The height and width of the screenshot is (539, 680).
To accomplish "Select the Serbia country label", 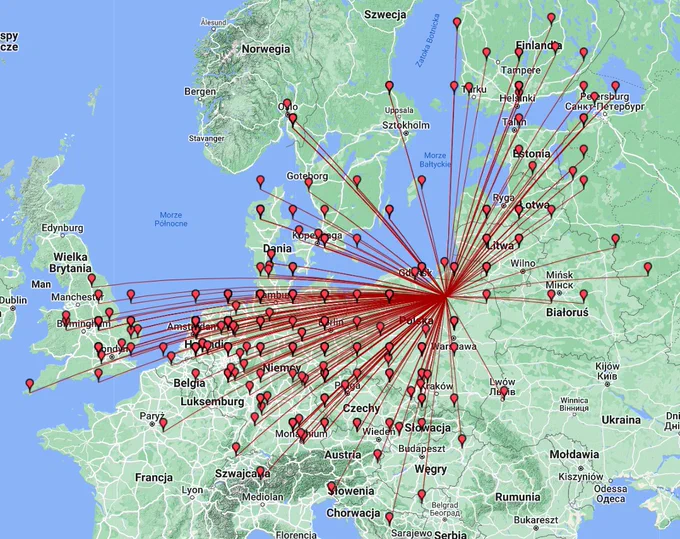I will click(450, 535).
